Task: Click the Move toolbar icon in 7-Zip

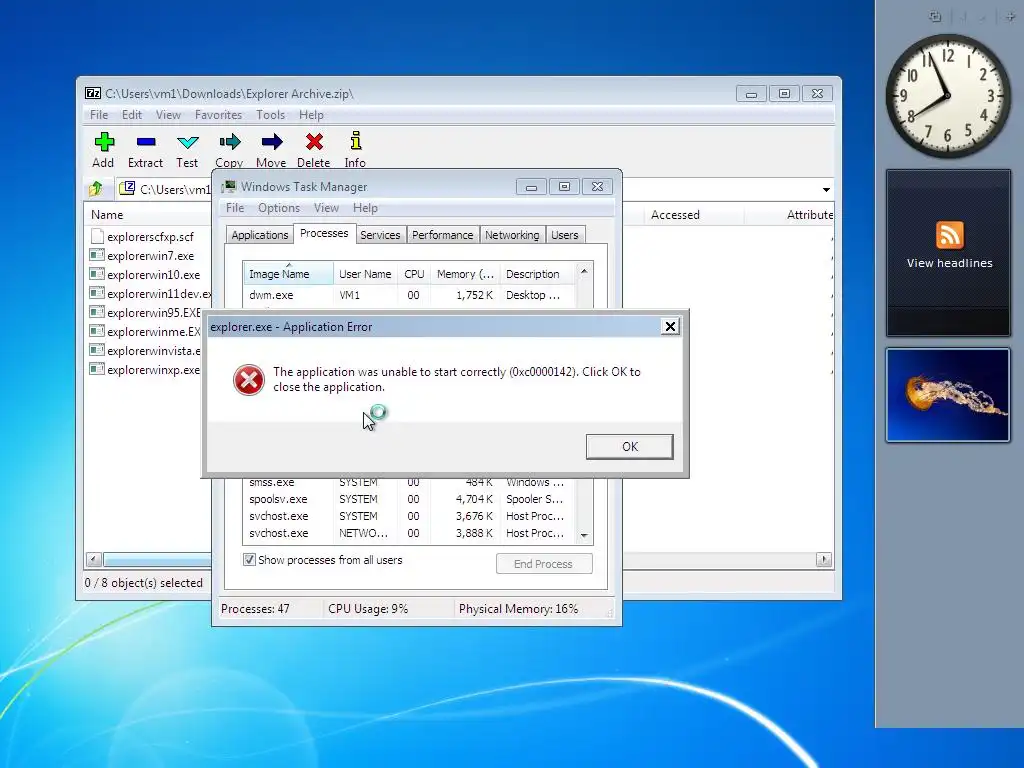Action: (x=272, y=142)
